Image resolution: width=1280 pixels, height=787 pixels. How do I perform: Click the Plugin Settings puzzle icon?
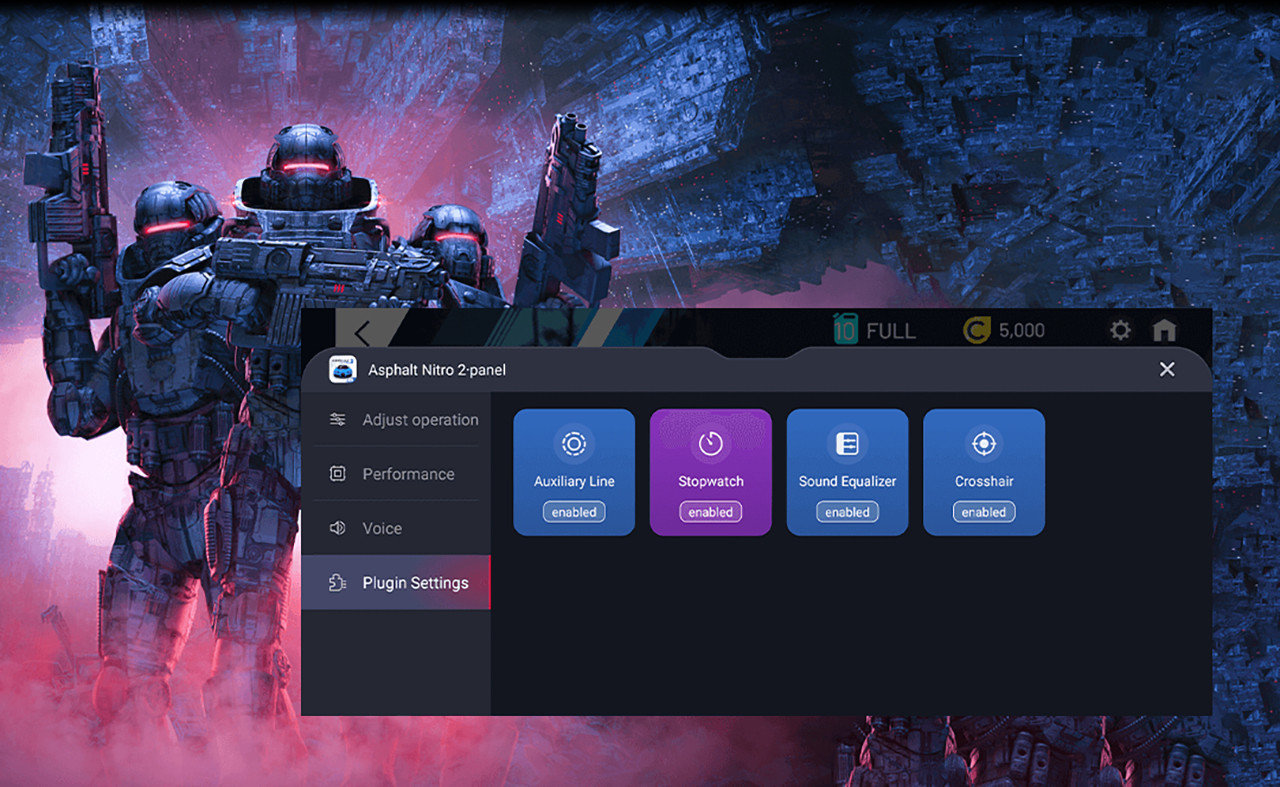tap(338, 582)
